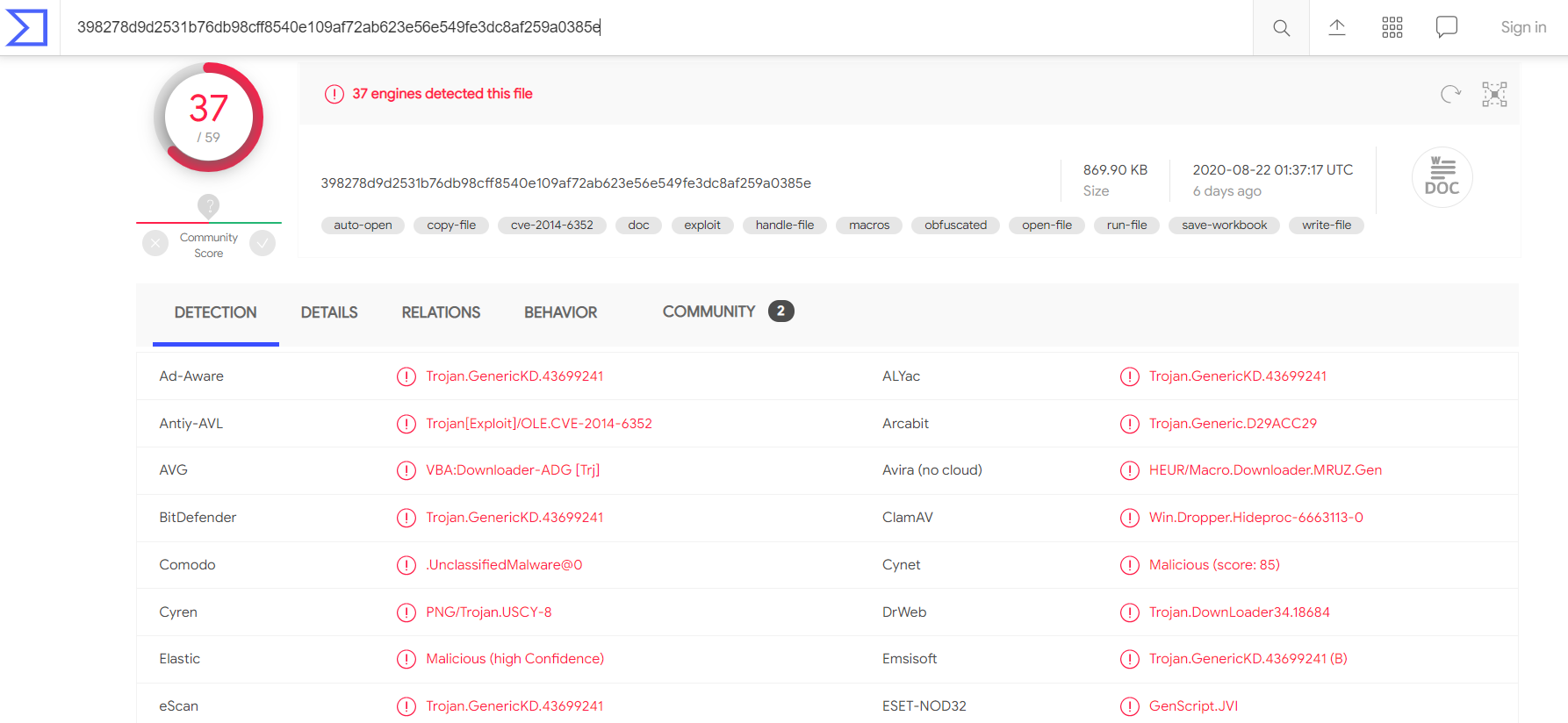1568x723 pixels.
Task: Click the Ad-Aware alert icon
Action: pyautogui.click(x=406, y=376)
